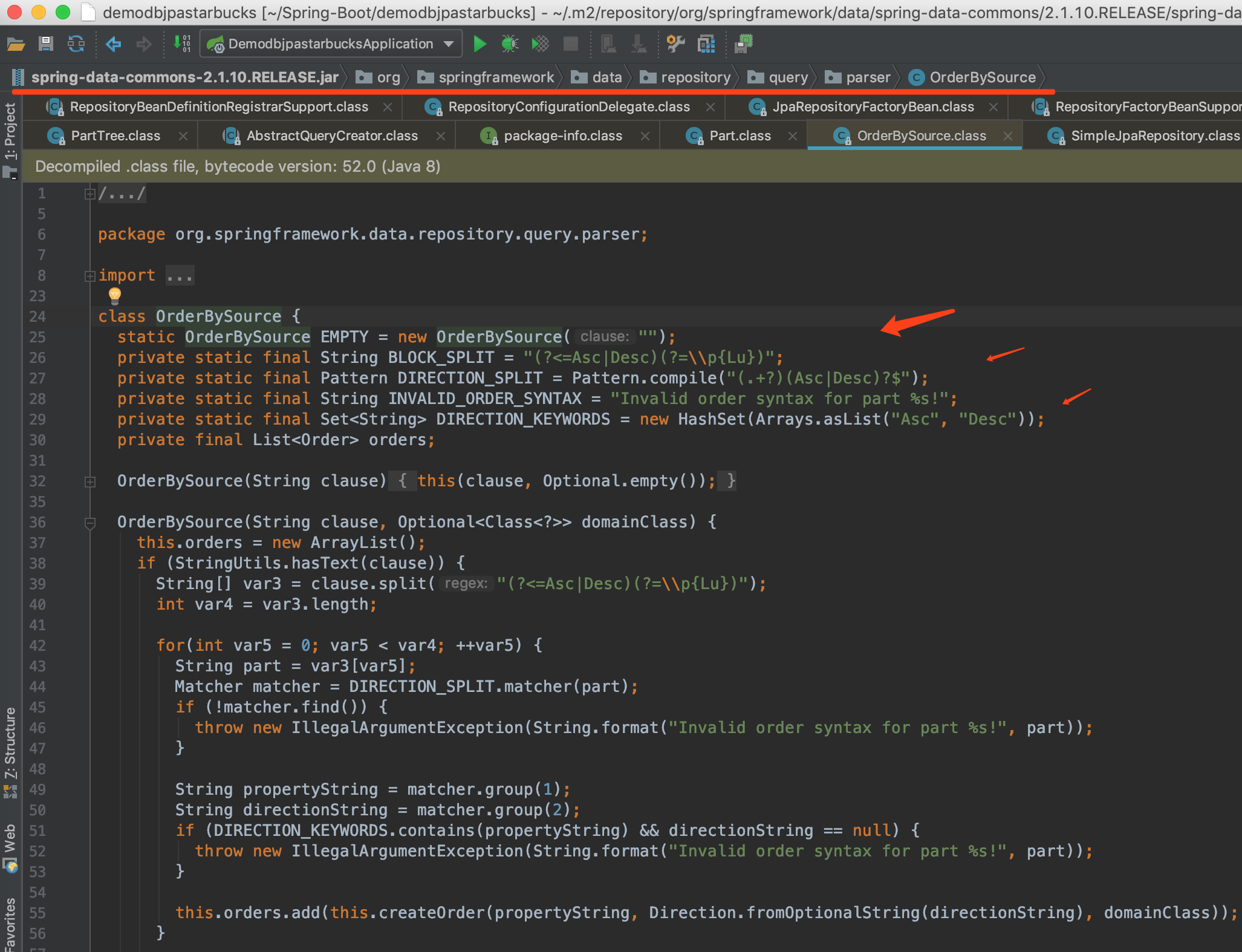Select the data breadcrumb folder

point(596,77)
